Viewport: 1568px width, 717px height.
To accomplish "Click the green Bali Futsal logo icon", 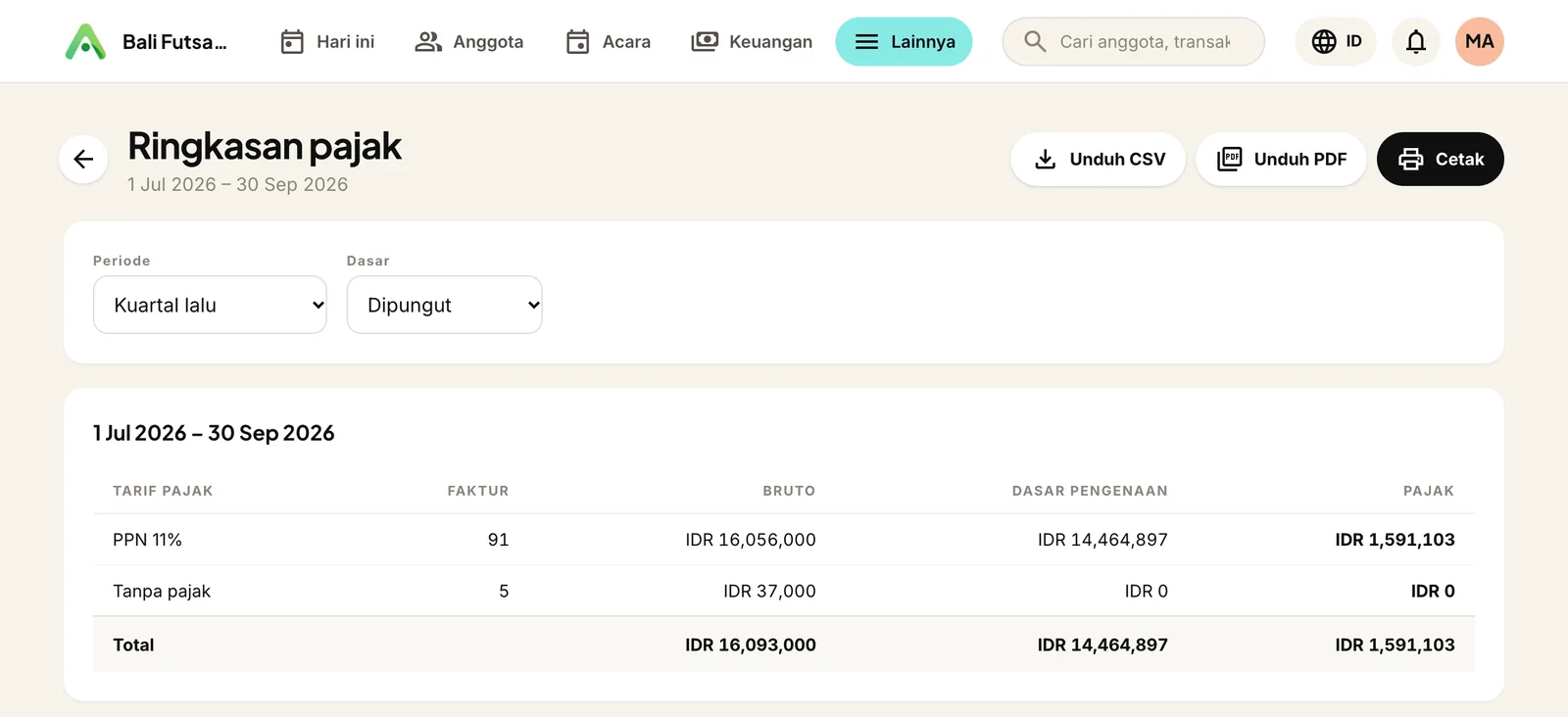I will tap(85, 41).
